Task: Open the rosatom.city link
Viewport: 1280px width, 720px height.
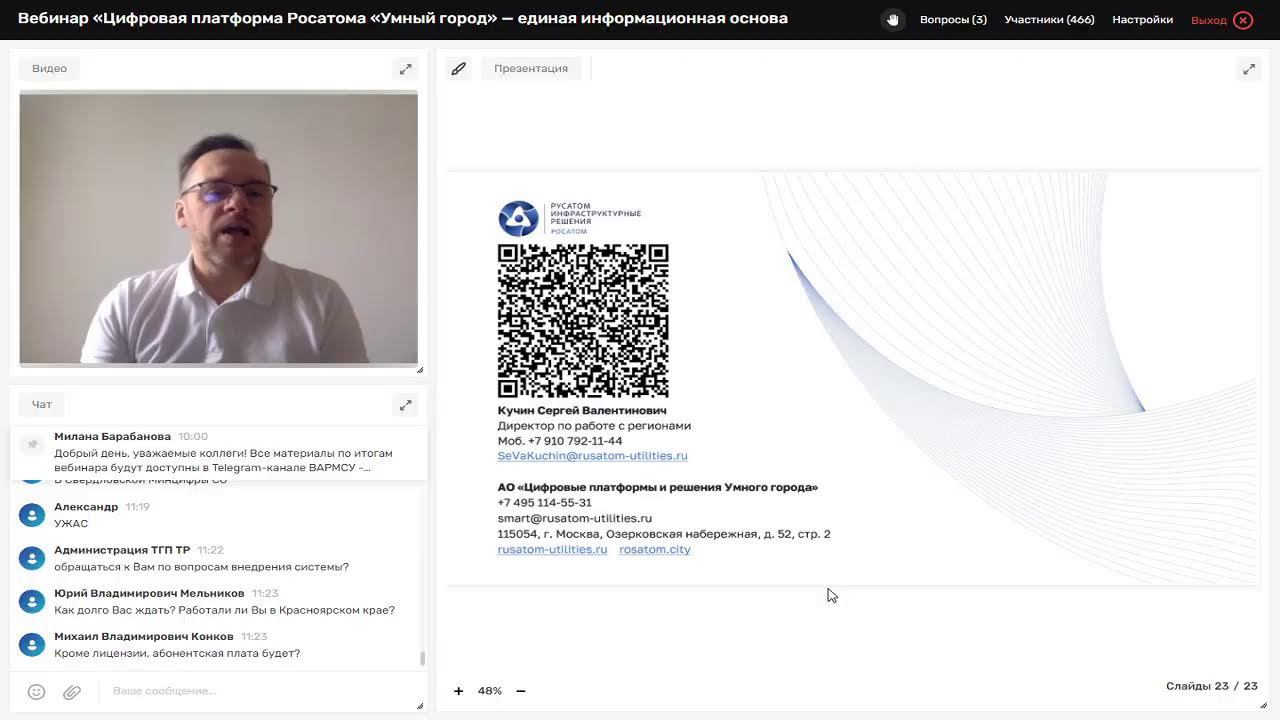Action: pyautogui.click(x=655, y=549)
